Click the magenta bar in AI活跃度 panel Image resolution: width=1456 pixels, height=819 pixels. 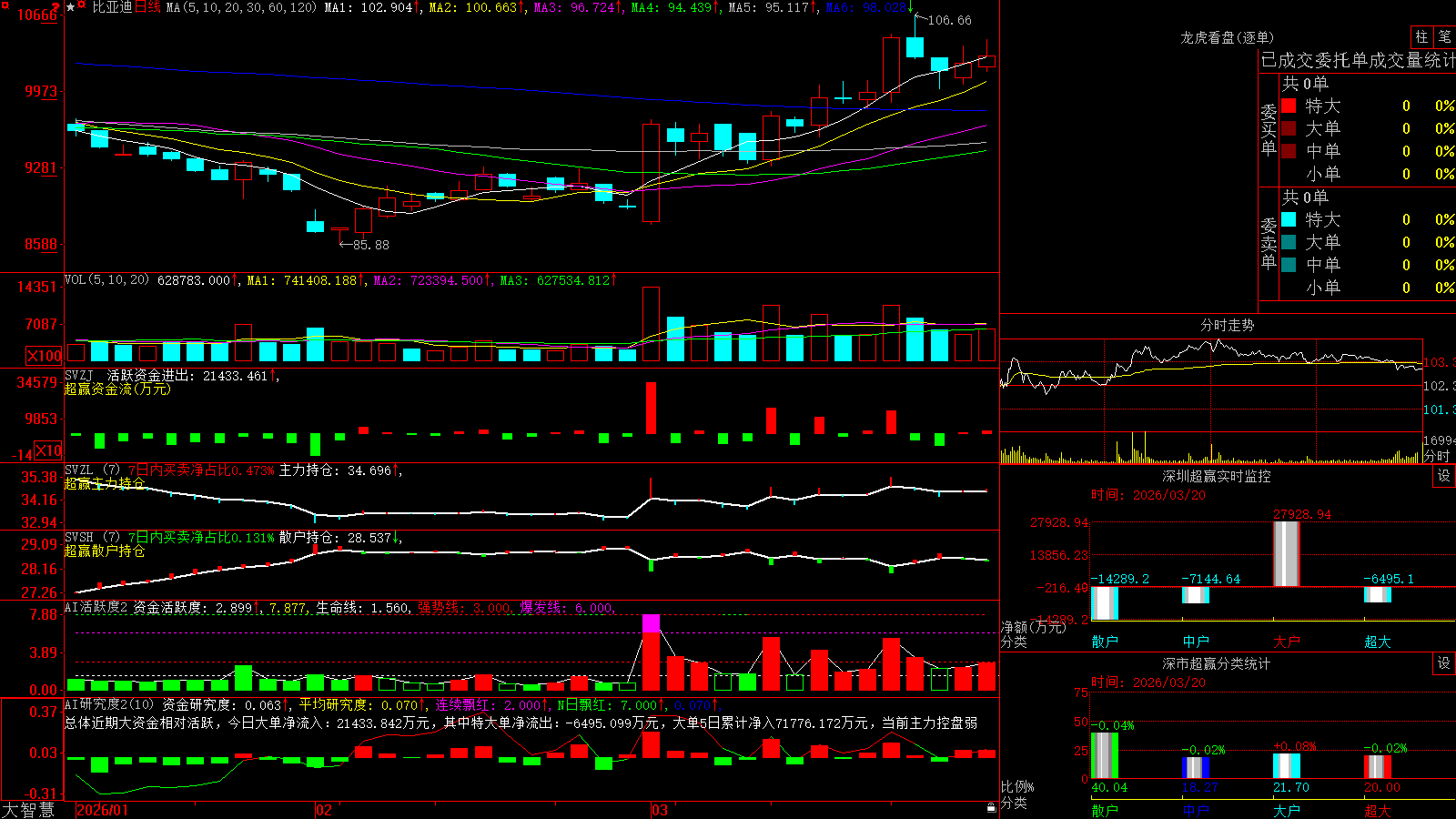click(651, 623)
